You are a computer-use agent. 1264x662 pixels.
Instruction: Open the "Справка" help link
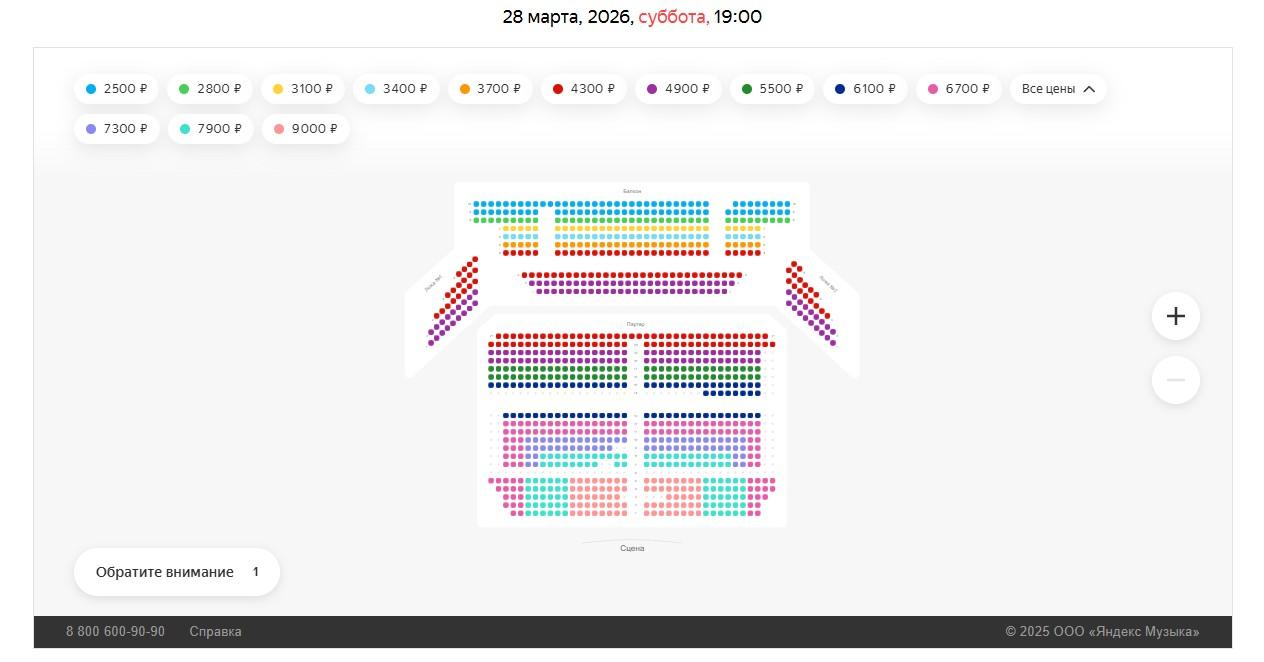pos(215,632)
